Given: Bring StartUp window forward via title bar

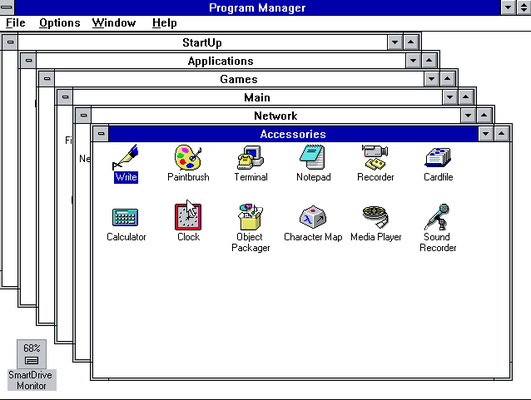Looking at the screenshot, I should tap(202, 43).
